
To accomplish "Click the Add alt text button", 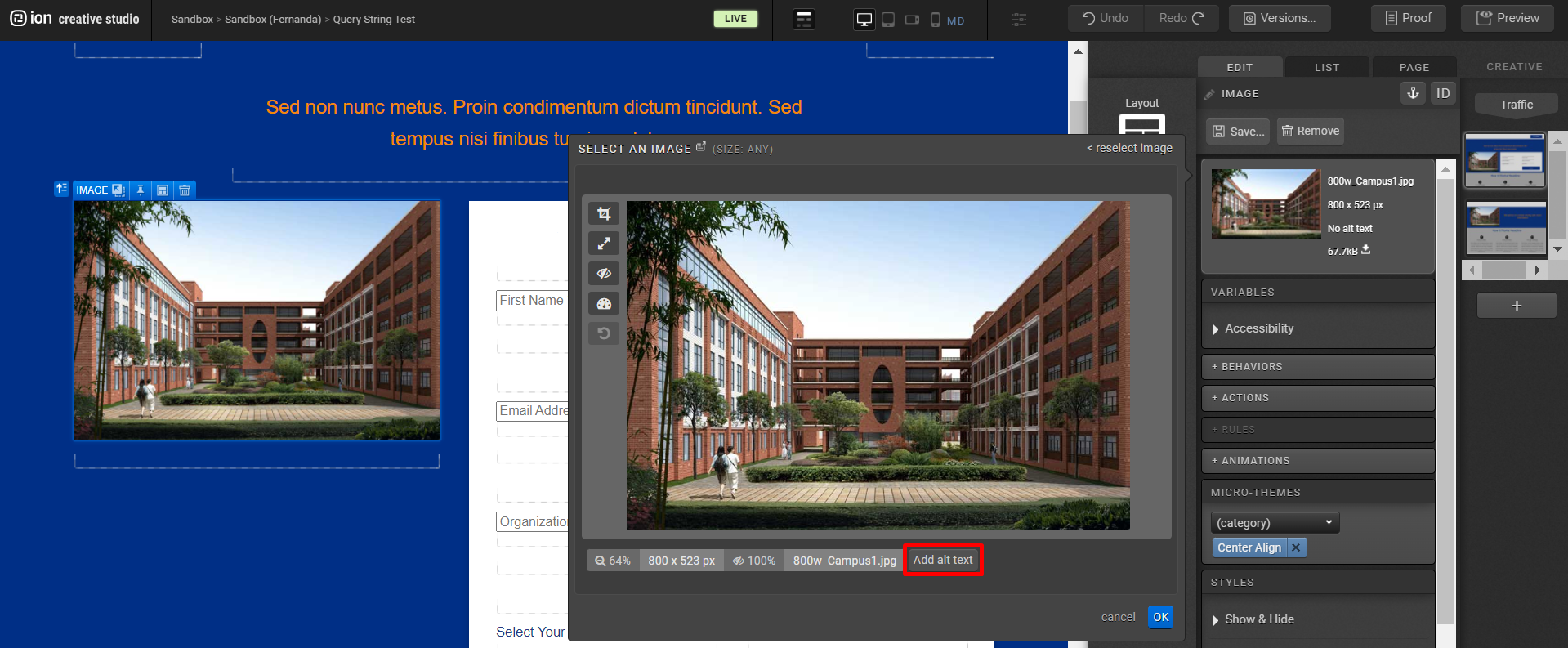I will (x=943, y=560).
